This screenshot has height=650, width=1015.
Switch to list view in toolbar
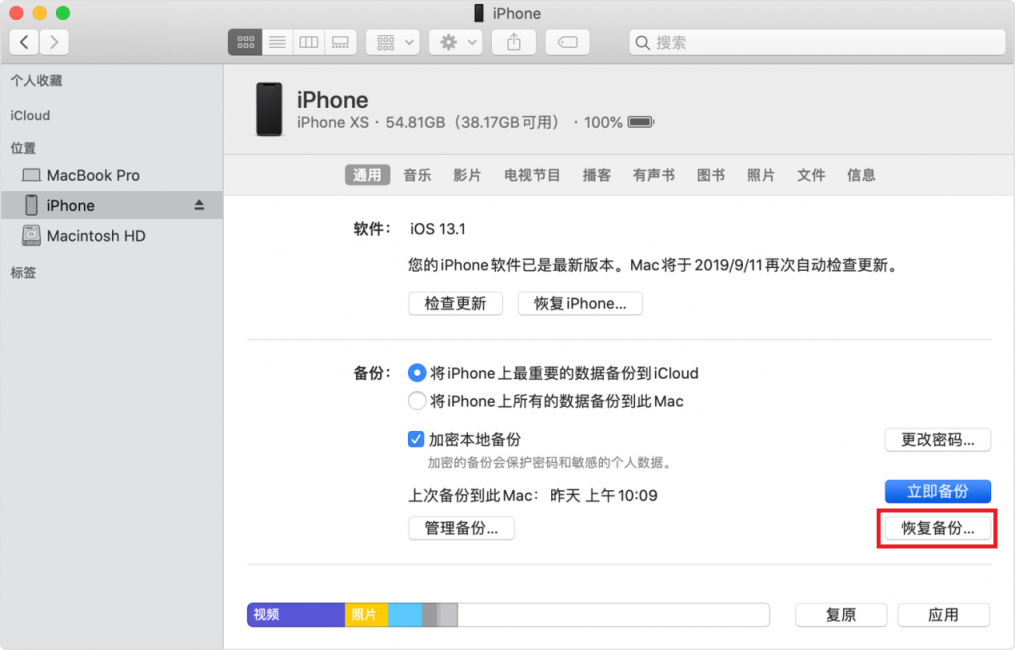(277, 42)
